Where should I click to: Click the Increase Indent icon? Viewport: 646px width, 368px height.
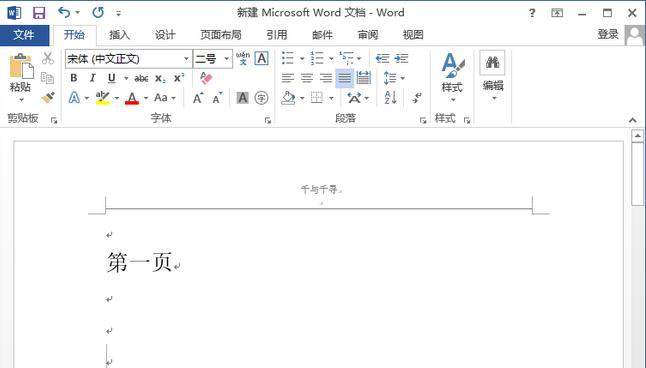point(401,59)
